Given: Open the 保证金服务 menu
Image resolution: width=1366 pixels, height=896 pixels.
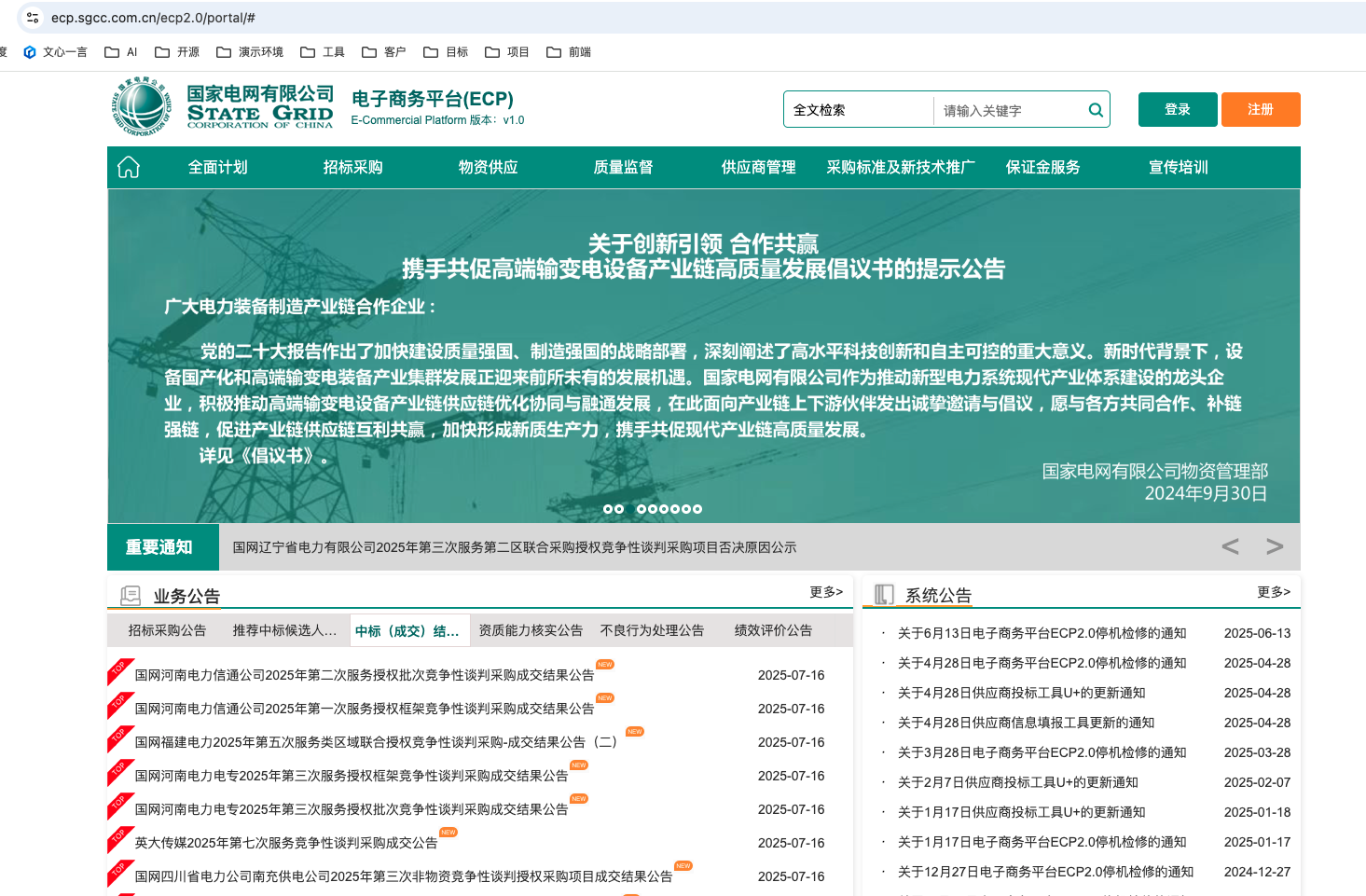Looking at the screenshot, I should (x=1043, y=167).
